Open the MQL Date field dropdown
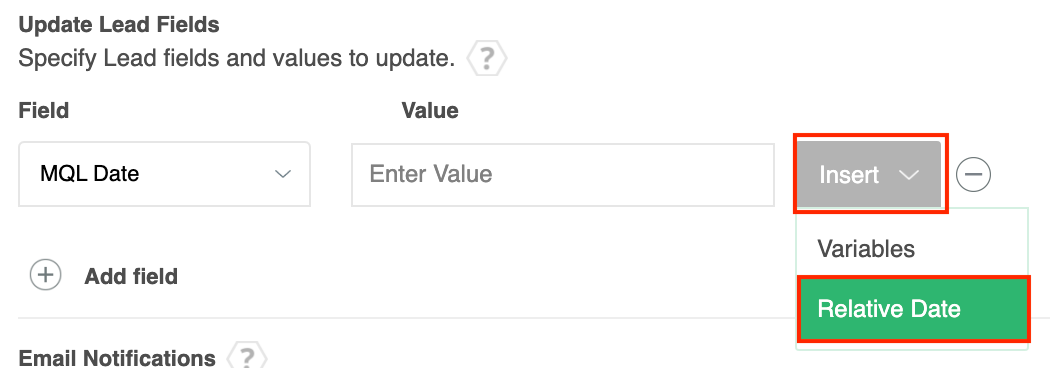Image resolution: width=1050 pixels, height=368 pixels. point(164,174)
